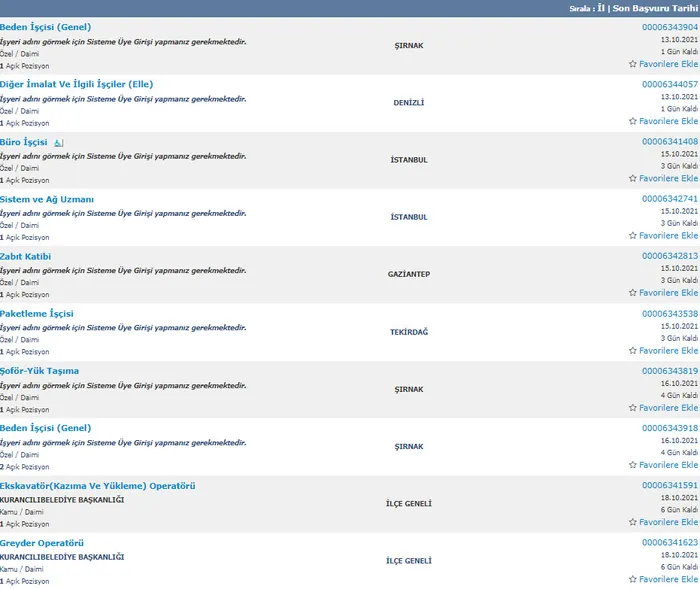Open Şoför-Yük Taşıma job listing
The width and height of the screenshot is (700, 589).
39,371
